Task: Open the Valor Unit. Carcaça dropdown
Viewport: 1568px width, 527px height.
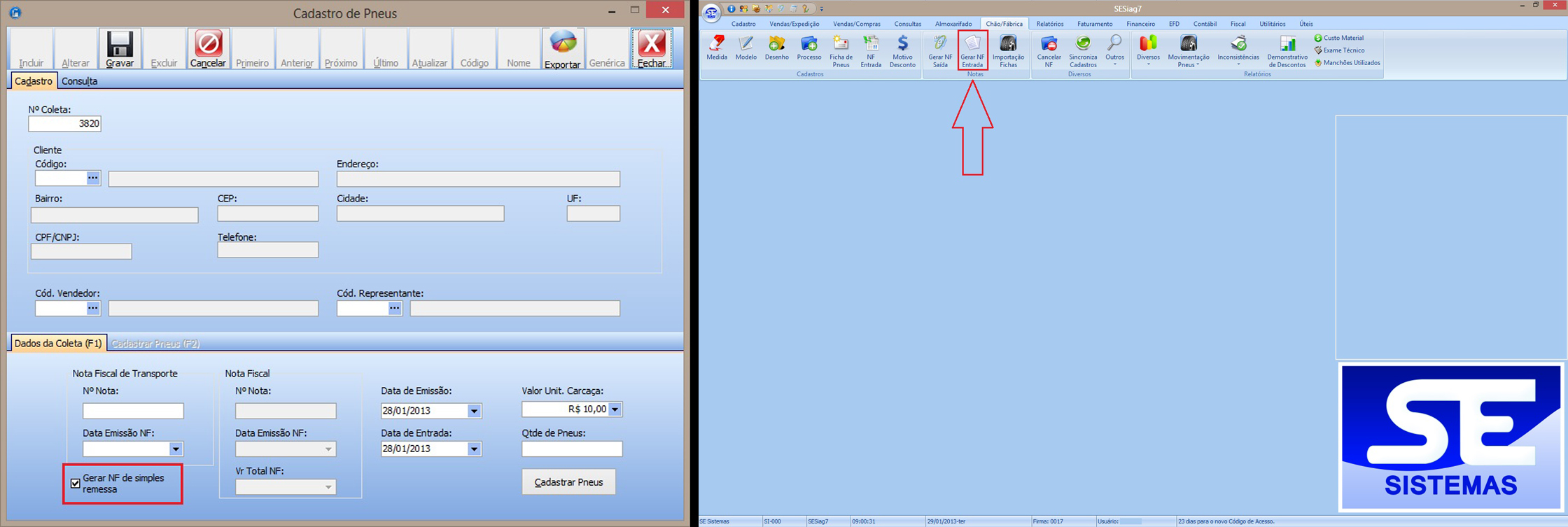Action: (615, 409)
